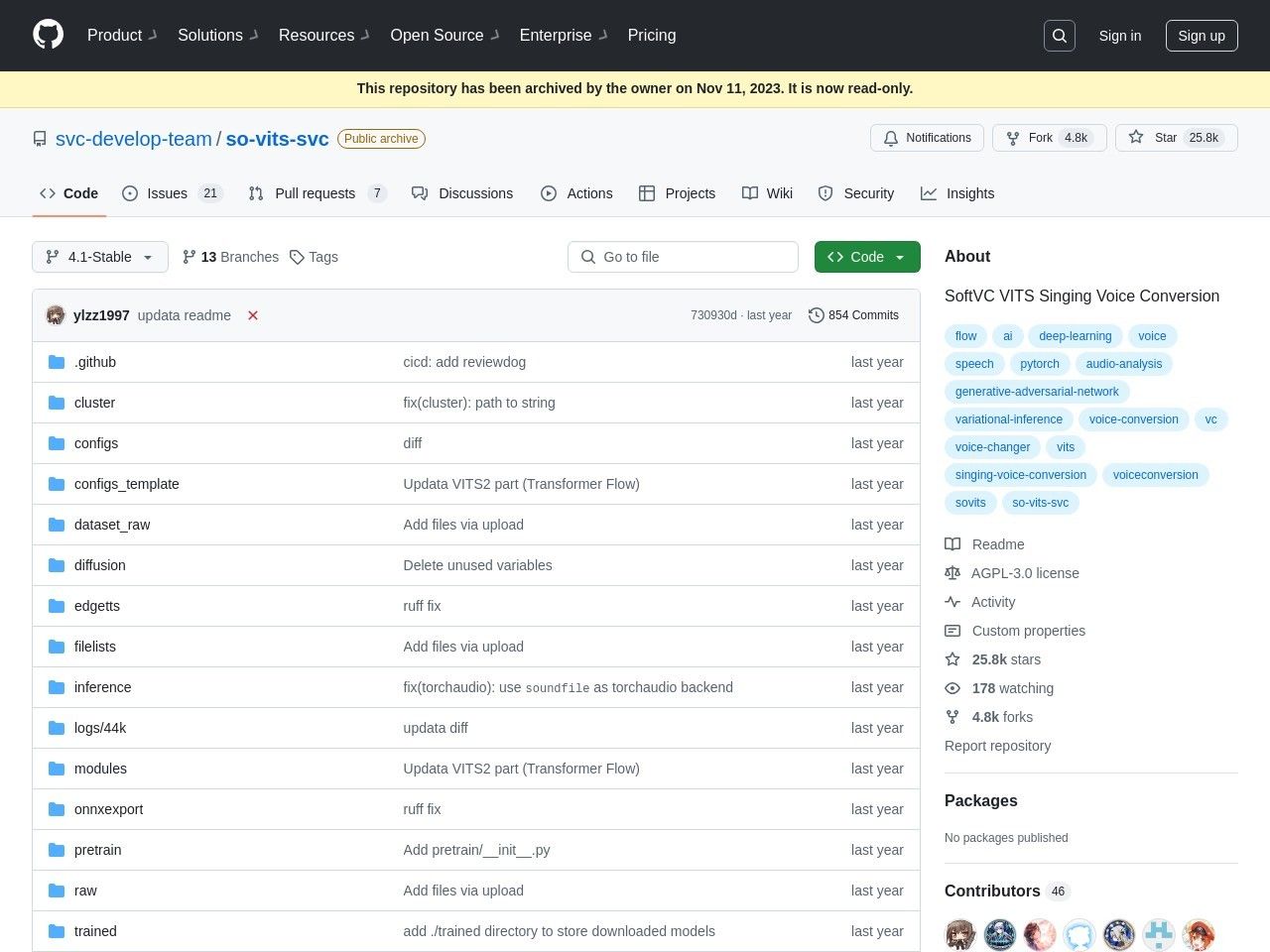
Task: Open the 4.1-Stable branch selector
Action: point(100,257)
